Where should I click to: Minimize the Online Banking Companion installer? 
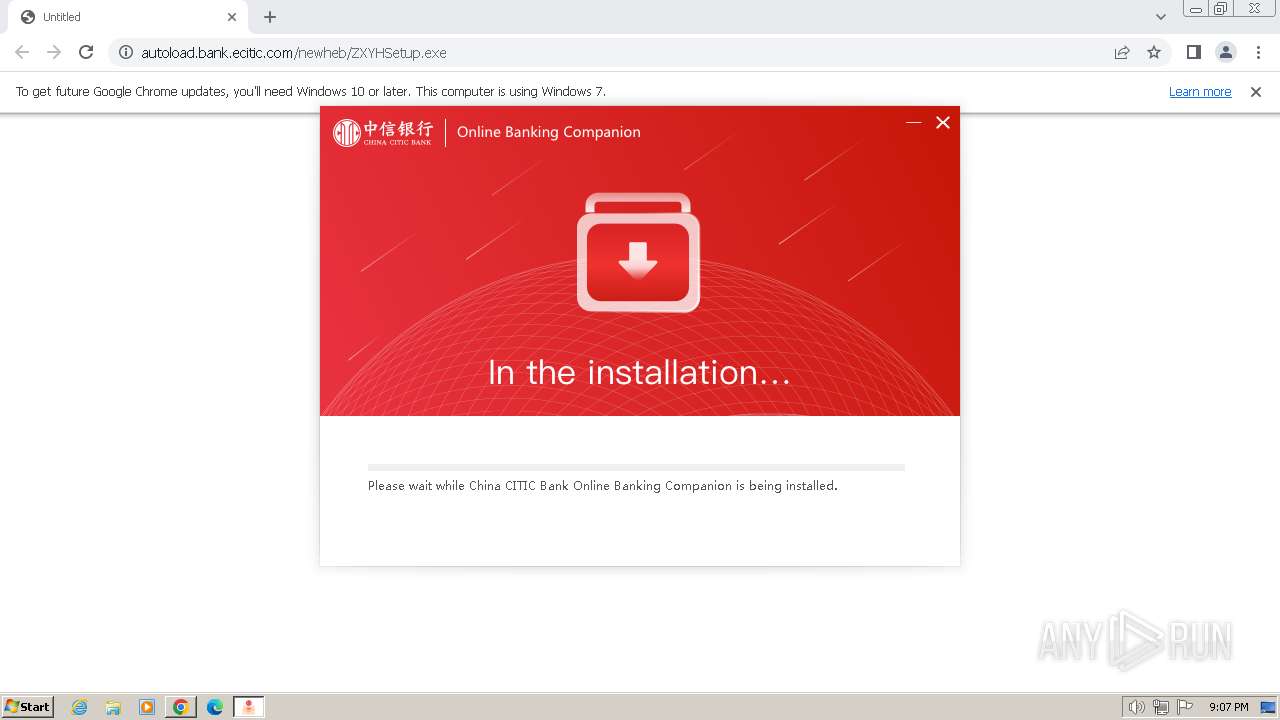point(913,122)
